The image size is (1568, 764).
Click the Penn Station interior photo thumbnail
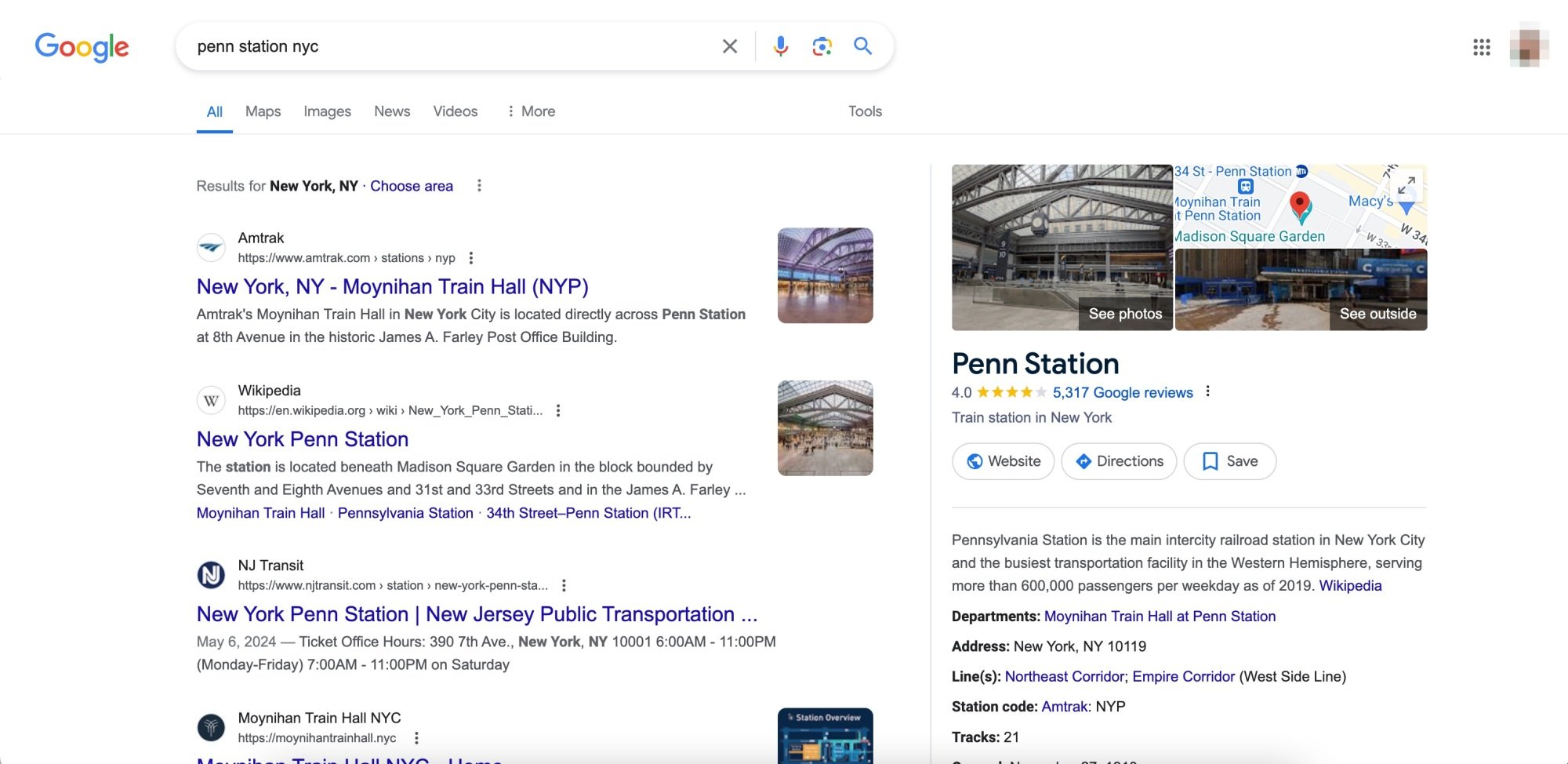pyautogui.click(x=1062, y=247)
